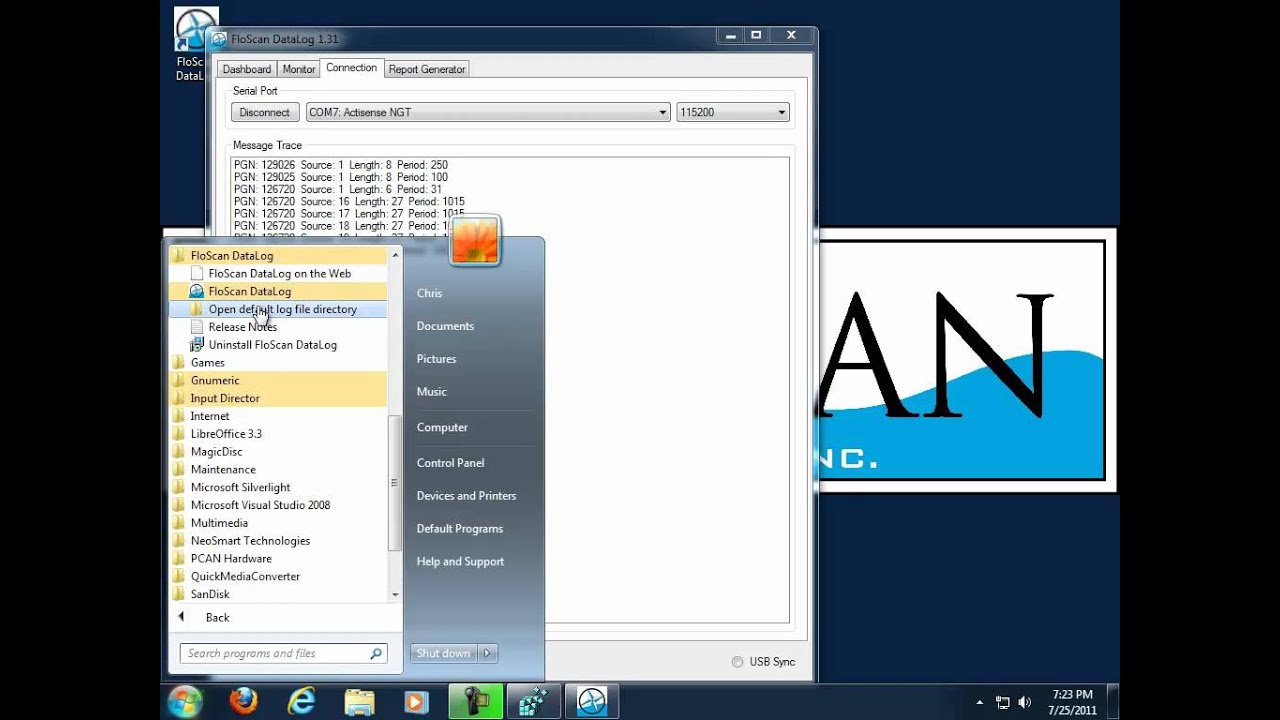This screenshot has width=1280, height=720.
Task: Switch to FloScan DataLog taskbar button
Action: pos(592,702)
